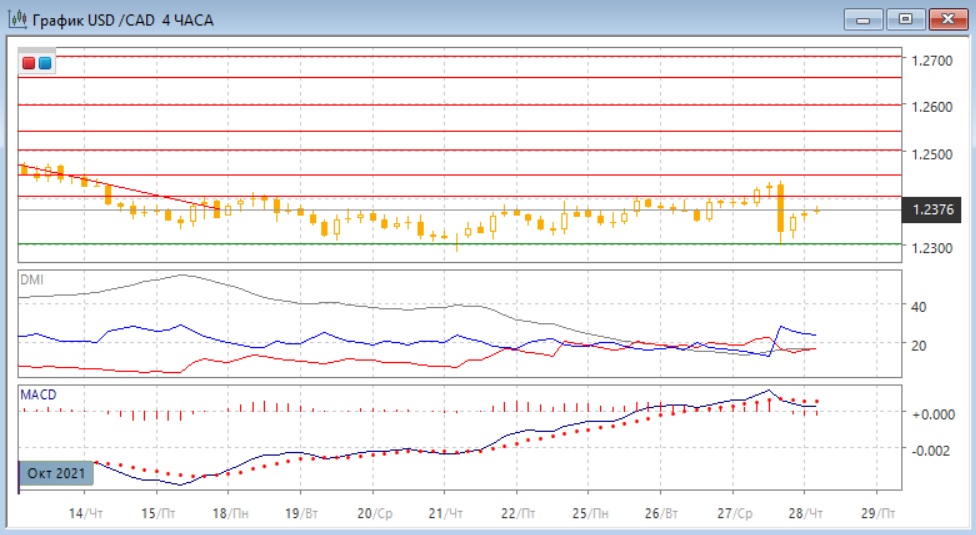
Task: Click the current price tag 1.2376
Action: click(x=932, y=210)
